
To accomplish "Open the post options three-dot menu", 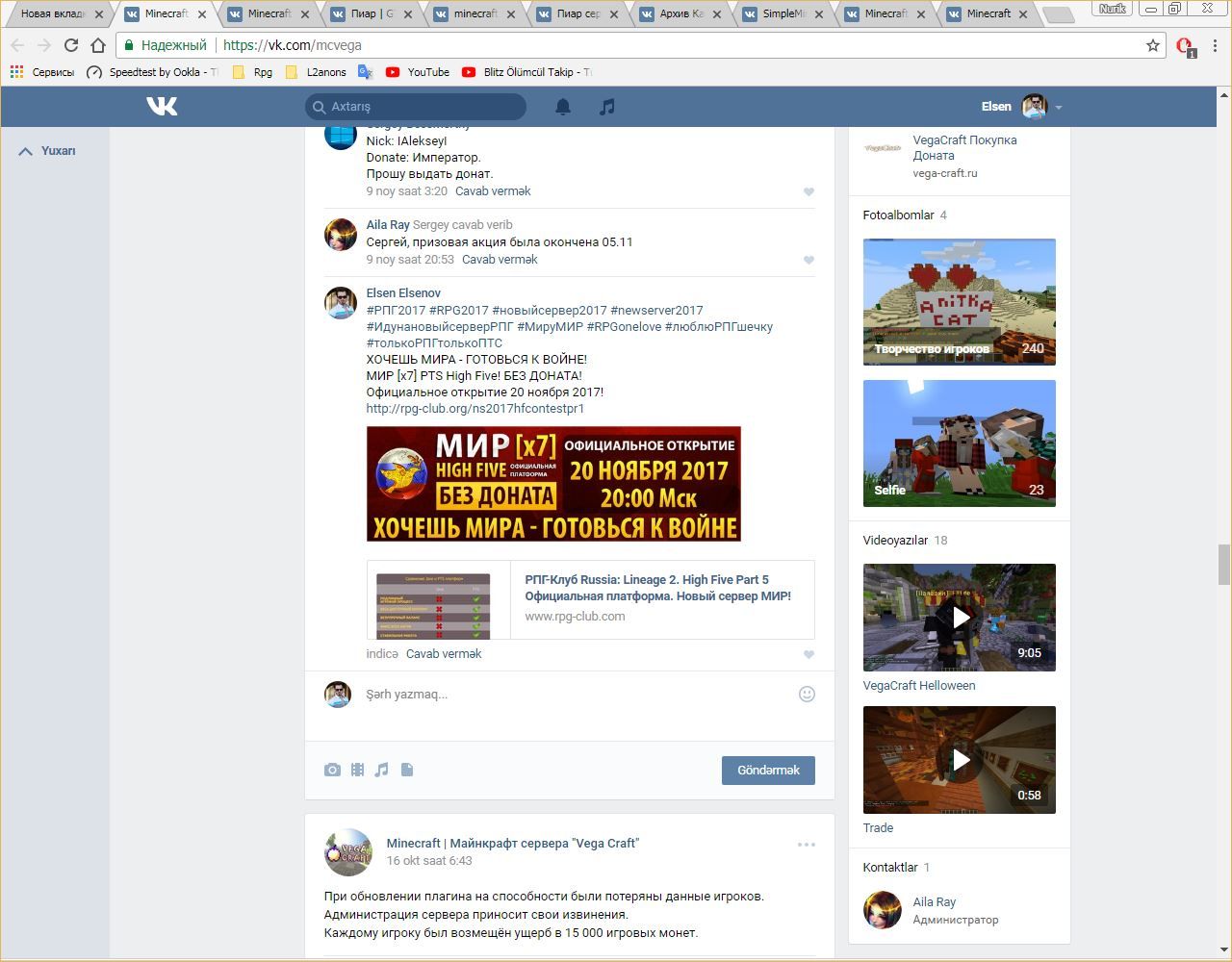I will 807,845.
